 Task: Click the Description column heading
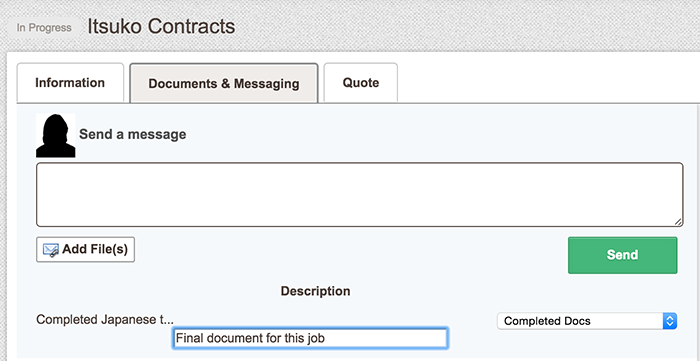[315, 291]
